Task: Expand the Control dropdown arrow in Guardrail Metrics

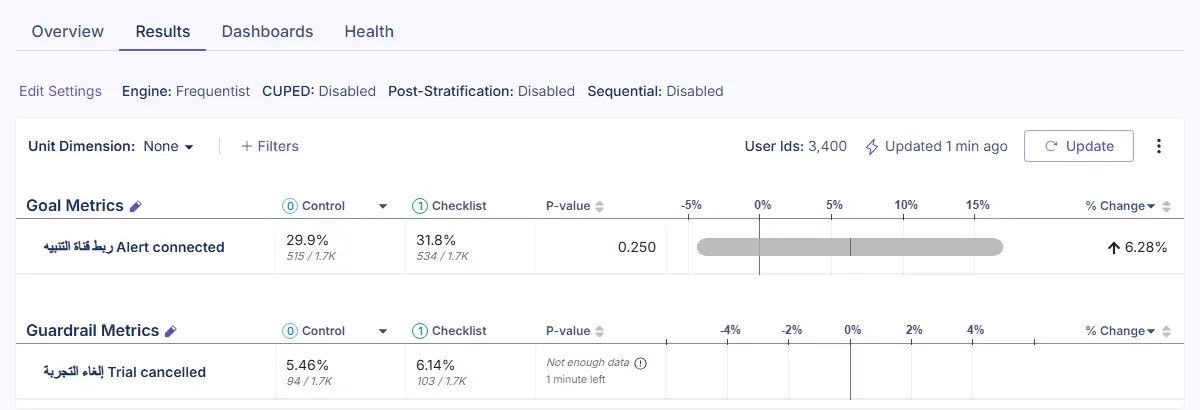Action: tap(382, 331)
